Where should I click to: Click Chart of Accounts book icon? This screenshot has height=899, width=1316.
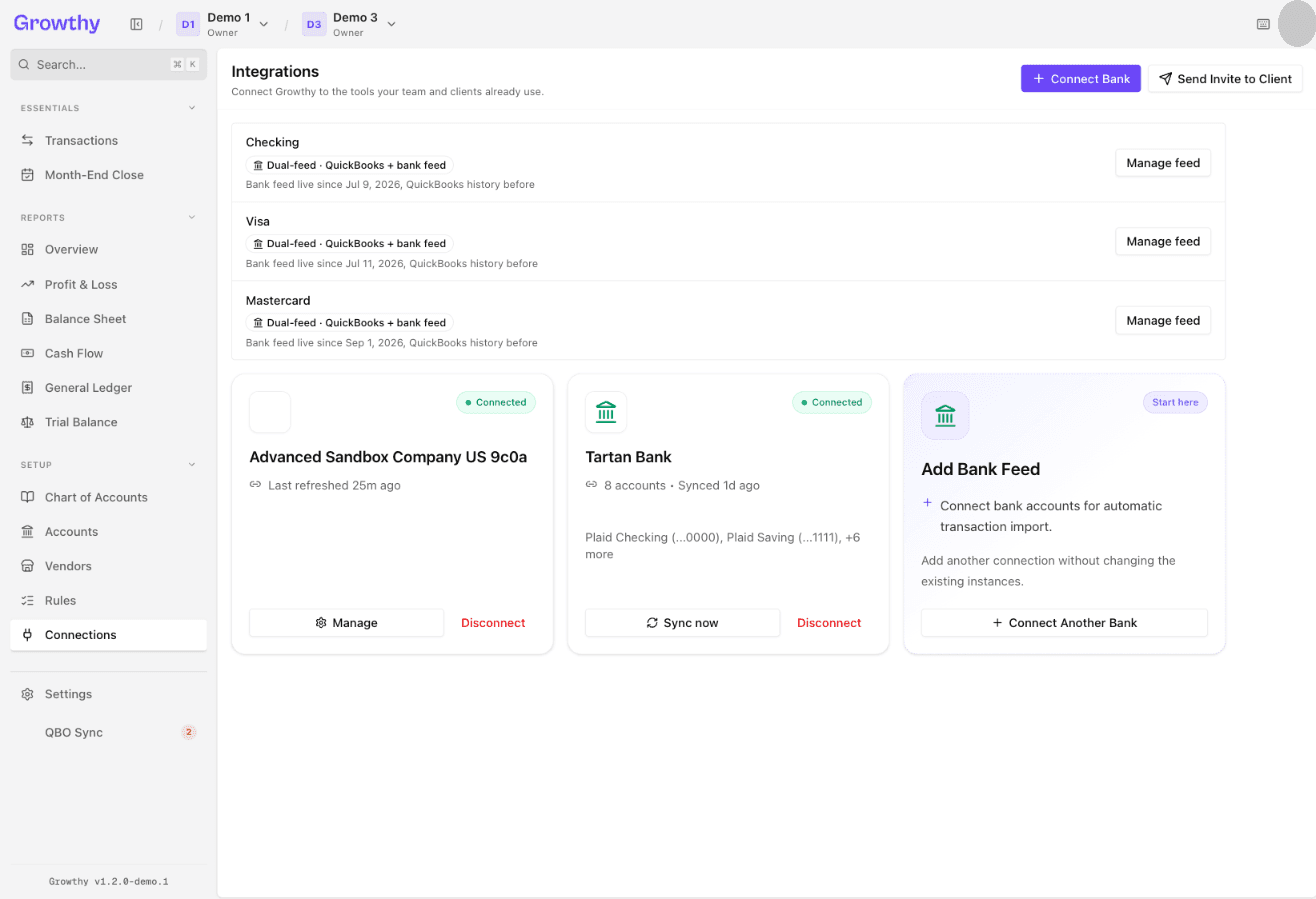tap(28, 498)
